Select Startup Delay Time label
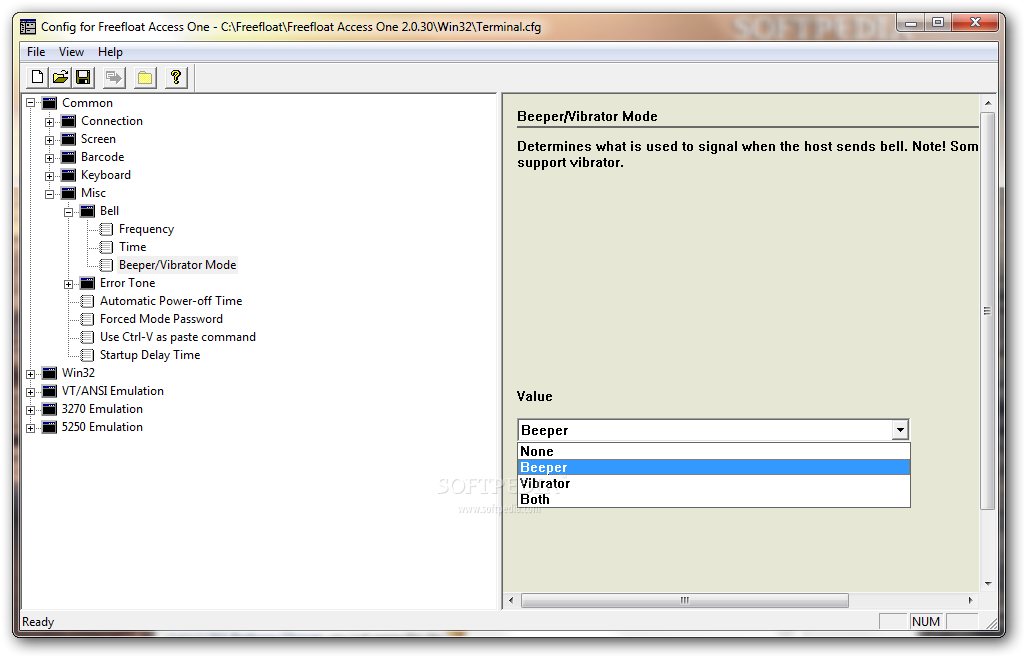This screenshot has height=658, width=1026. 150,355
